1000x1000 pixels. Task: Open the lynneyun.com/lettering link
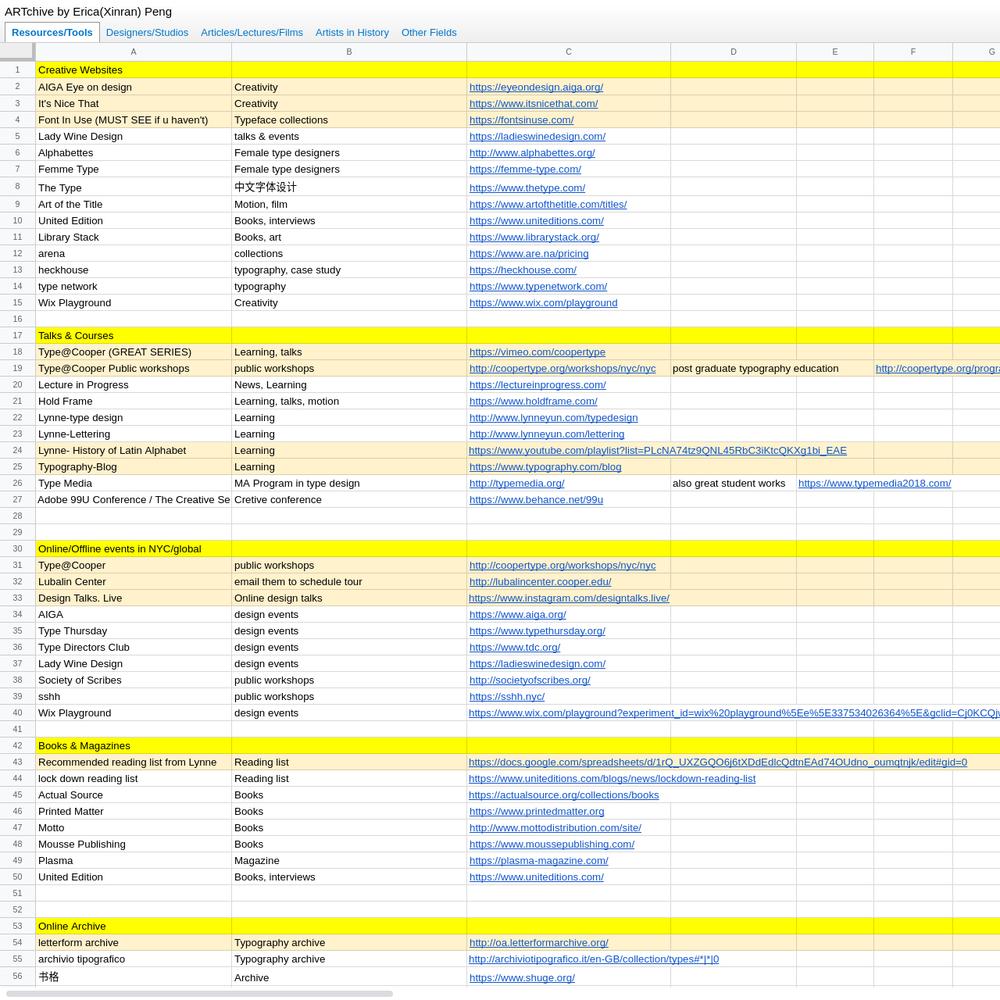click(x=547, y=434)
